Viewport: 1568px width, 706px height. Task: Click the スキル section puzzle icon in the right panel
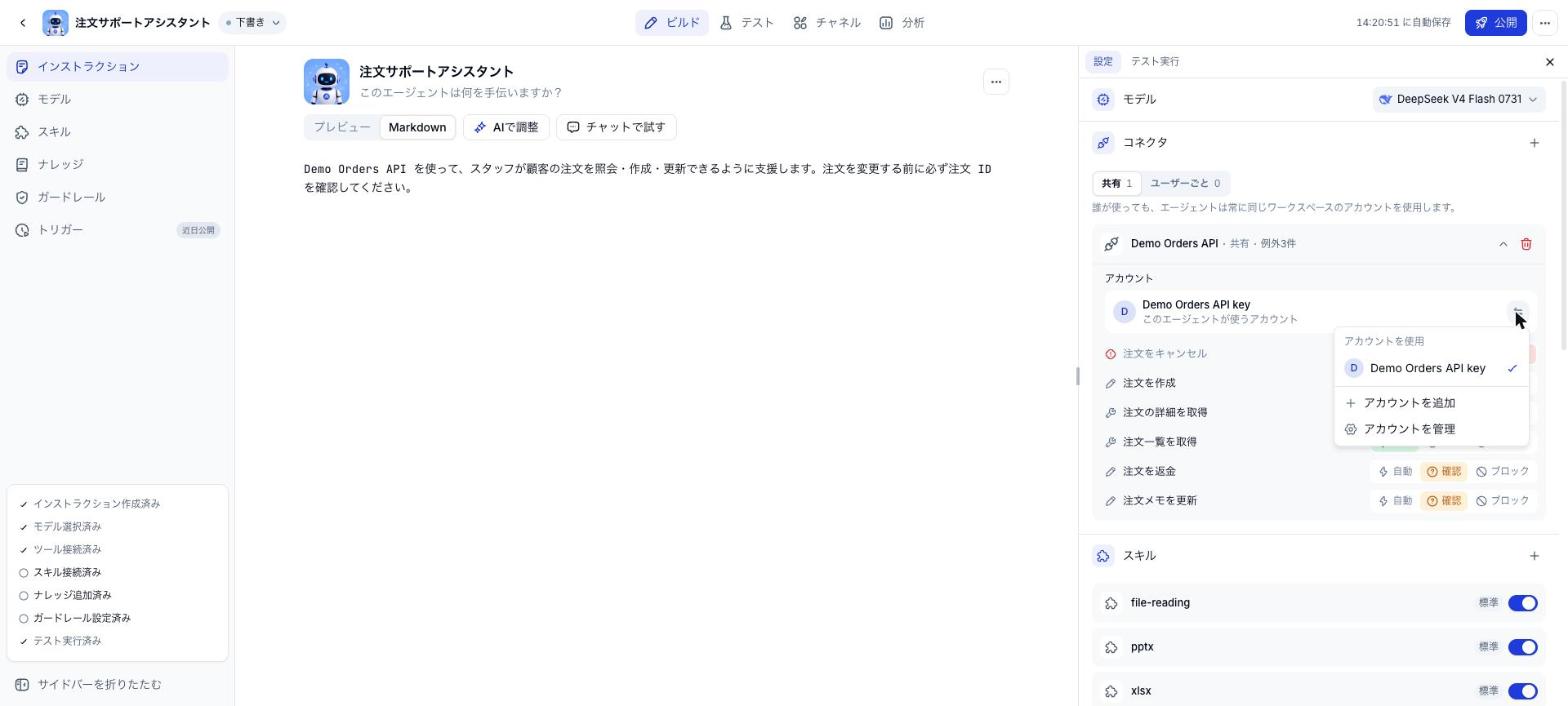click(x=1103, y=556)
